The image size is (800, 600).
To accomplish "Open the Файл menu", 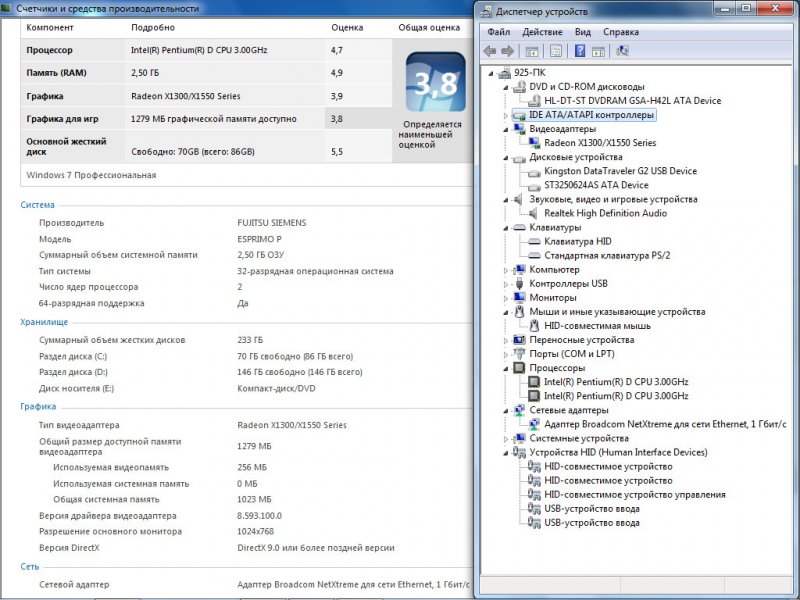I will (499, 32).
